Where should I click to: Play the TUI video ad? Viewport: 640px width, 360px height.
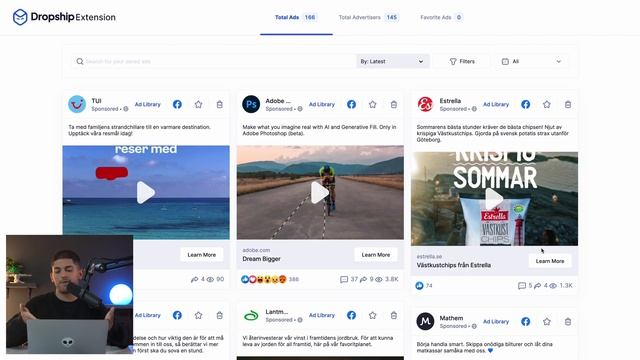pos(146,193)
